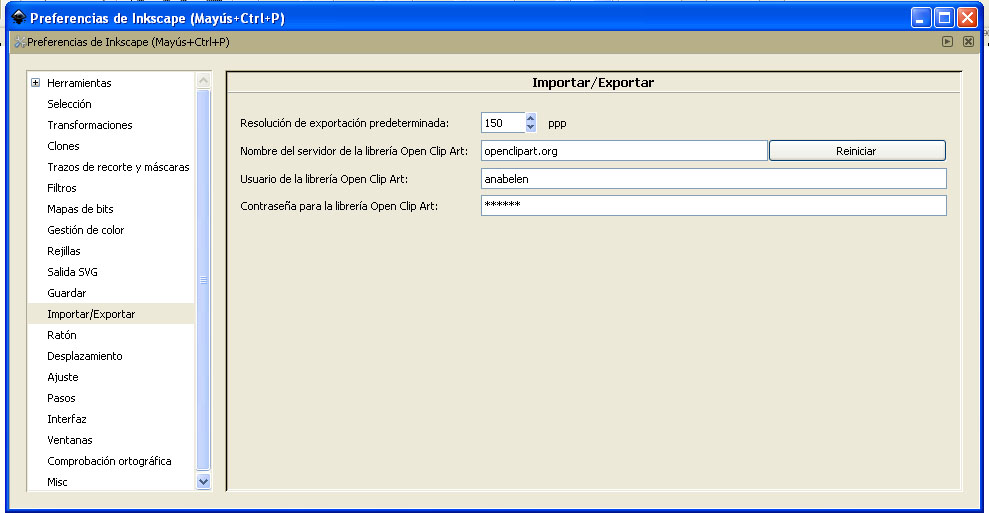Click the Open Clip Art password field
This screenshot has width=989, height=513.
click(713, 206)
